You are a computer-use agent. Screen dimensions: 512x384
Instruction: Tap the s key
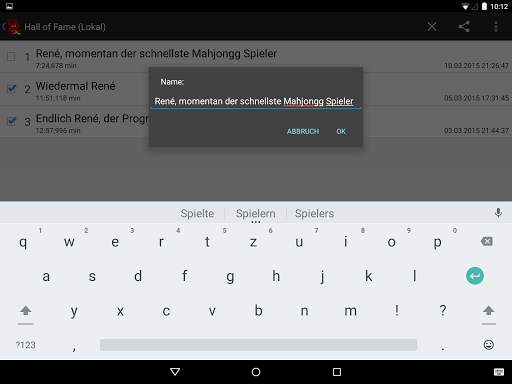coord(92,277)
